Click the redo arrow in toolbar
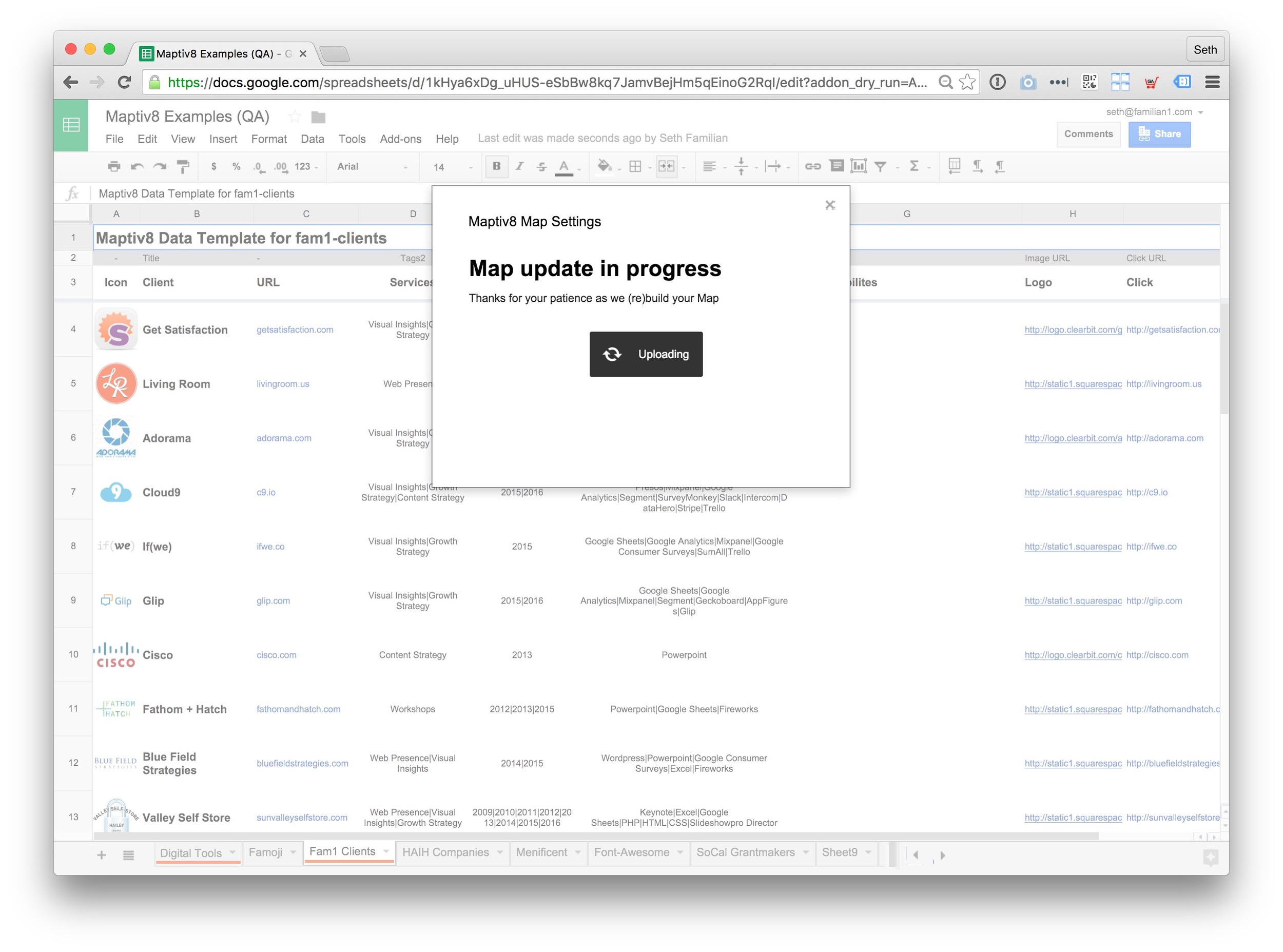Image resolution: width=1283 pixels, height=952 pixels. [160, 167]
